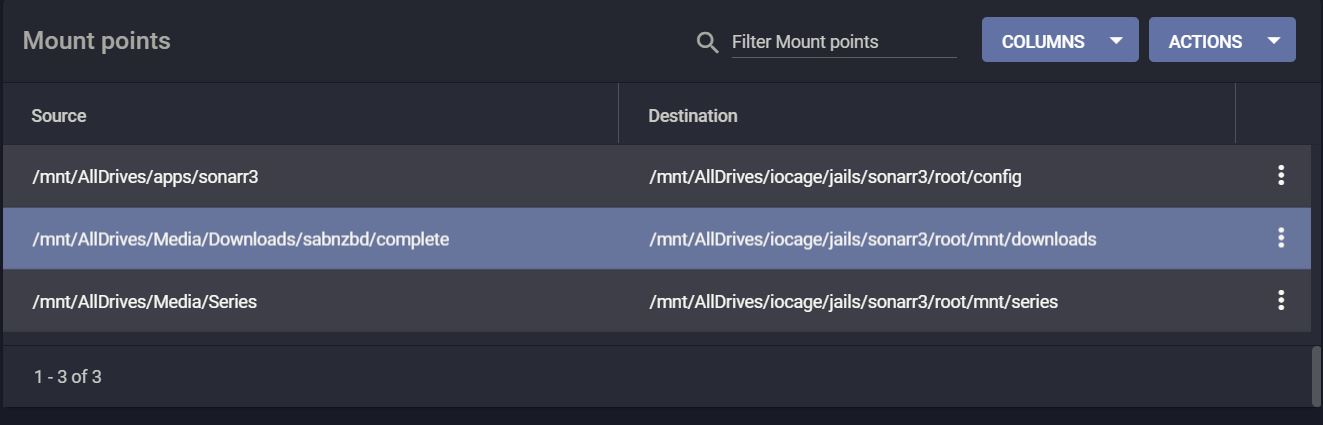Viewport: 1323px width, 425px height.
Task: Open the three-dot menu for the downloads mount
Action: [x=1280, y=238]
